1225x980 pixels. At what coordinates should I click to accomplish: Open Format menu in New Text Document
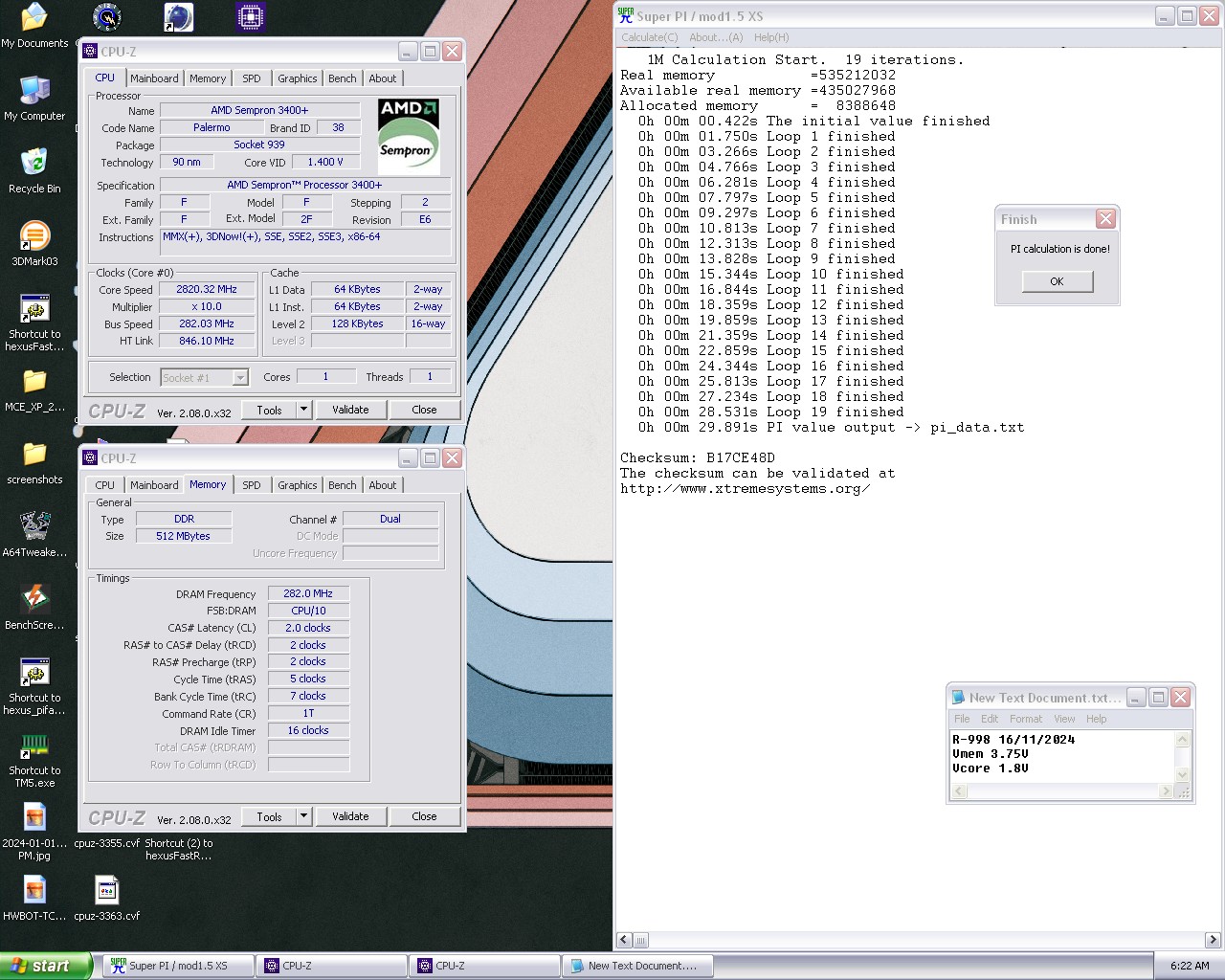(1026, 719)
